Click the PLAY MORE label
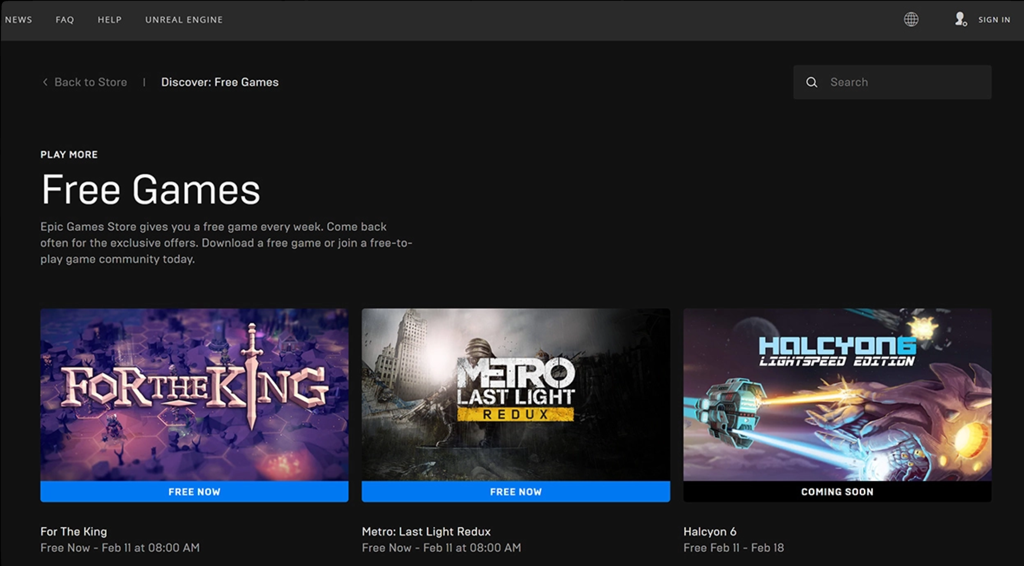Viewport: 1024px width, 566px height. coord(69,155)
